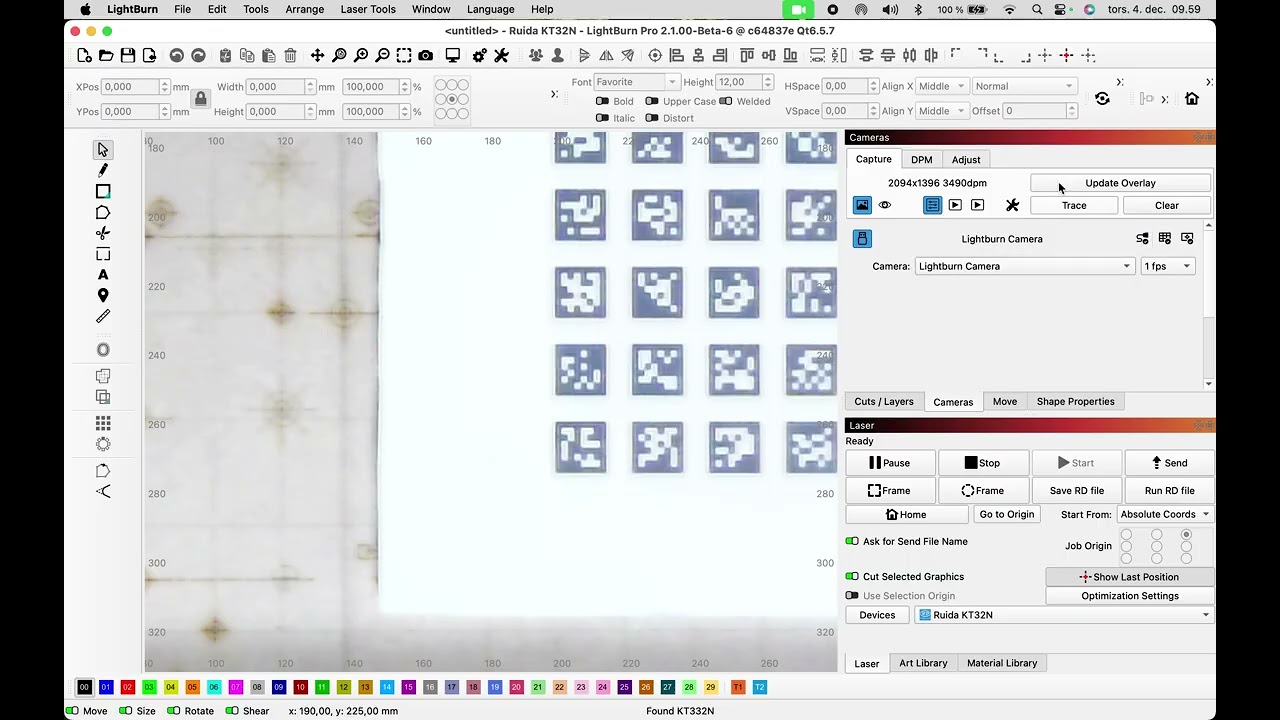
Task: Toggle Ask for Send File Name
Action: [x=852, y=541]
